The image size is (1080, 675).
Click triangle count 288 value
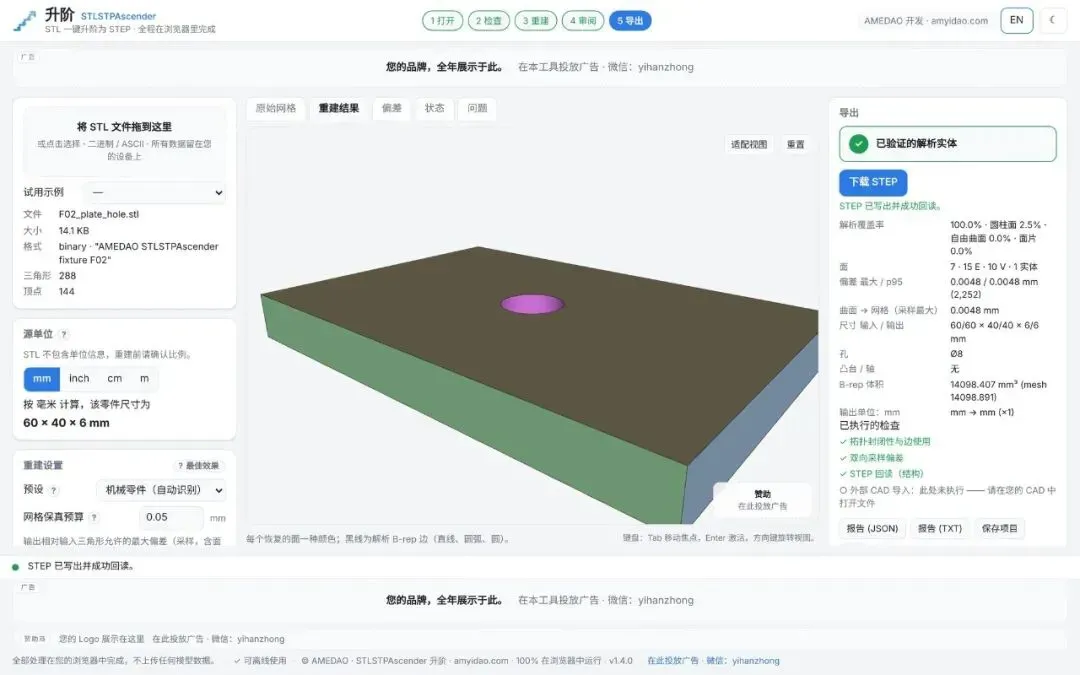pos(68,276)
